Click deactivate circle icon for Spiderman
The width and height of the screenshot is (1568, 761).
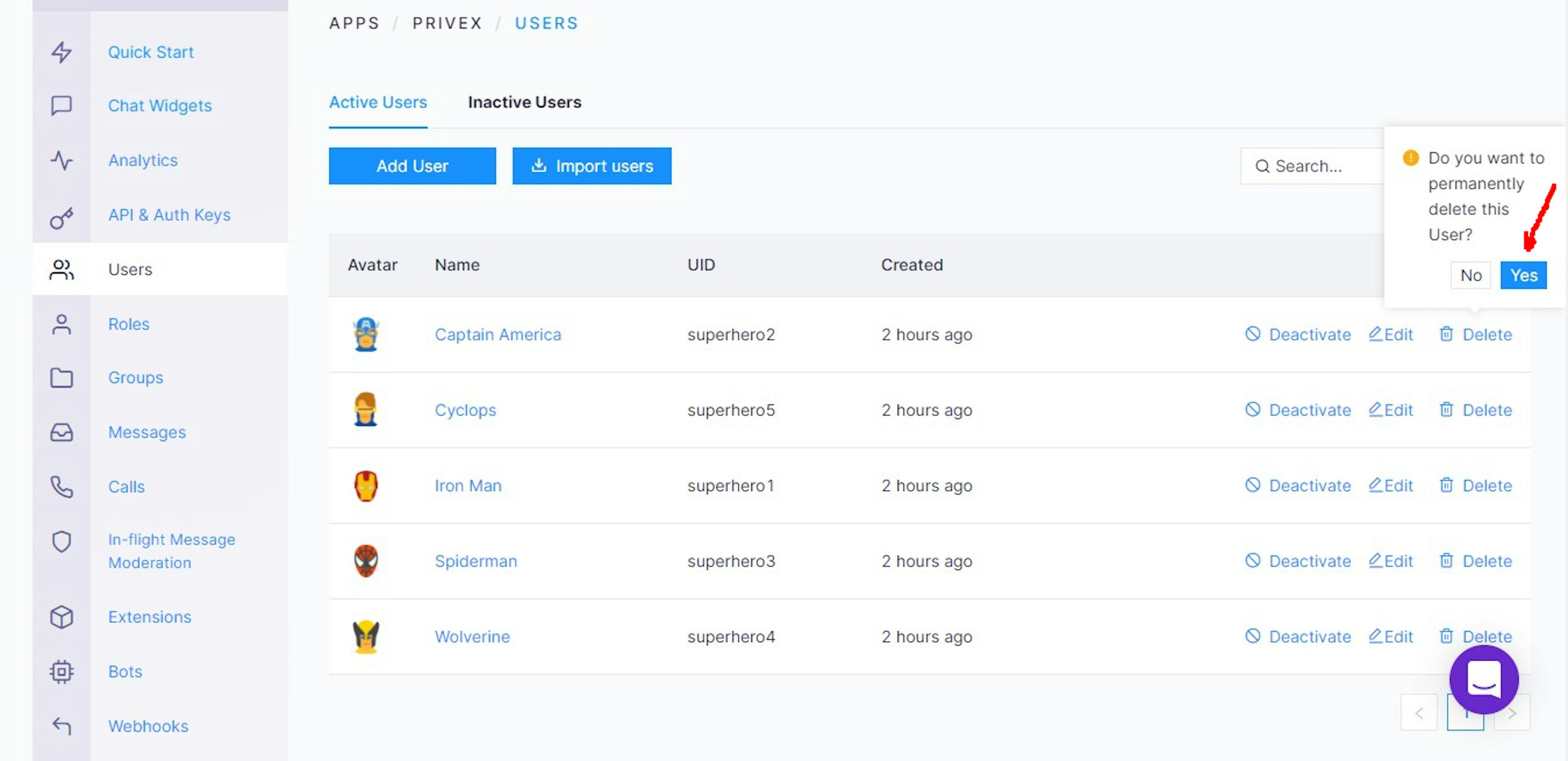1252,561
